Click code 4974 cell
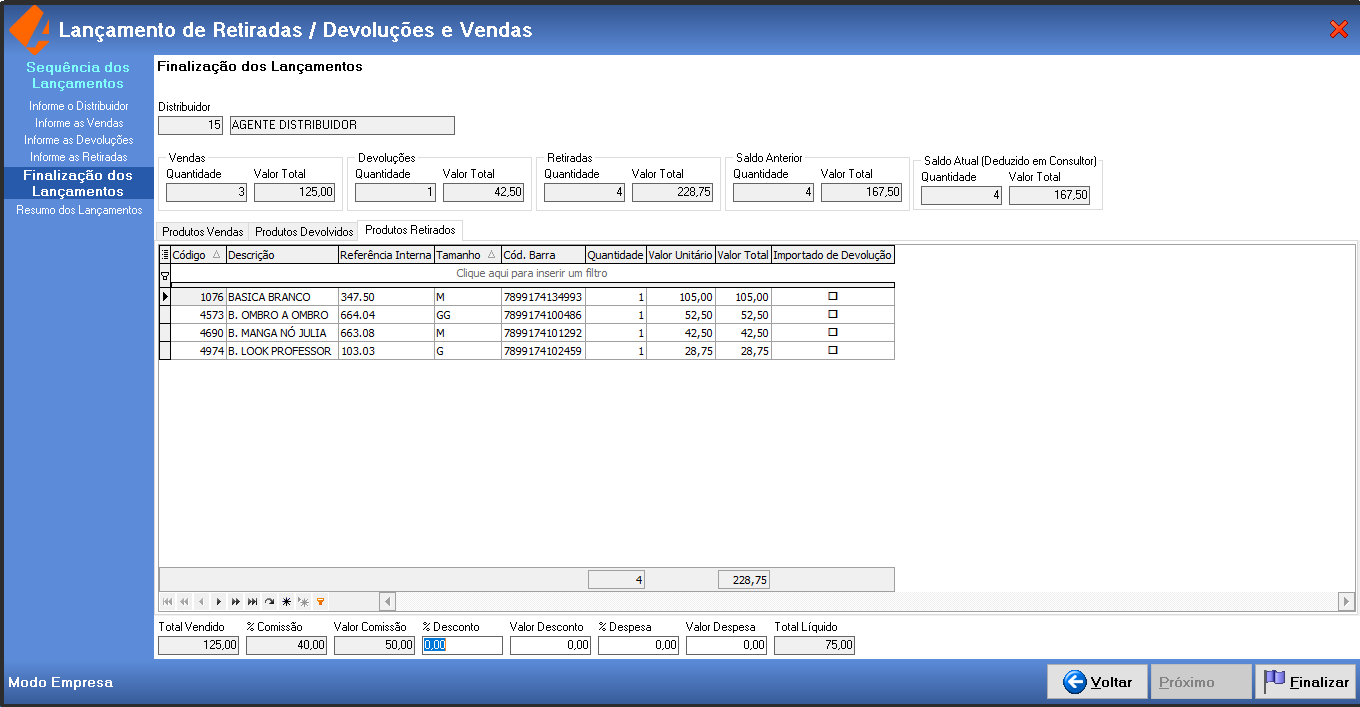Viewport: 1360px width, 707px height. 198,351
